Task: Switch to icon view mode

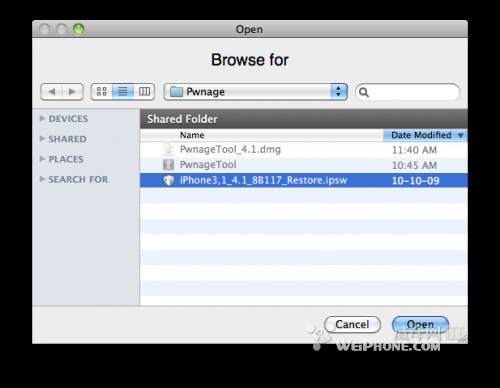Action: click(102, 91)
